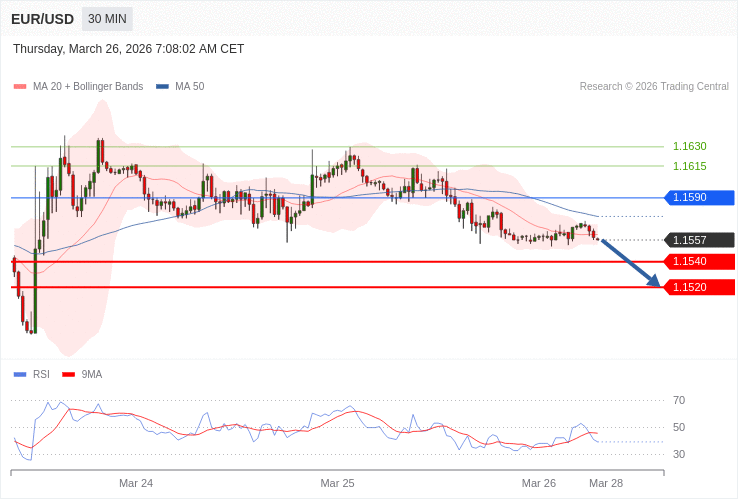Click the blue RSI legend swatch

(x=20, y=375)
